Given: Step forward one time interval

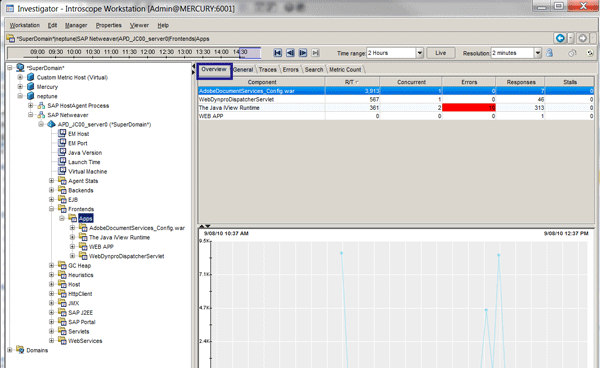Looking at the screenshot, I should coord(303,53).
